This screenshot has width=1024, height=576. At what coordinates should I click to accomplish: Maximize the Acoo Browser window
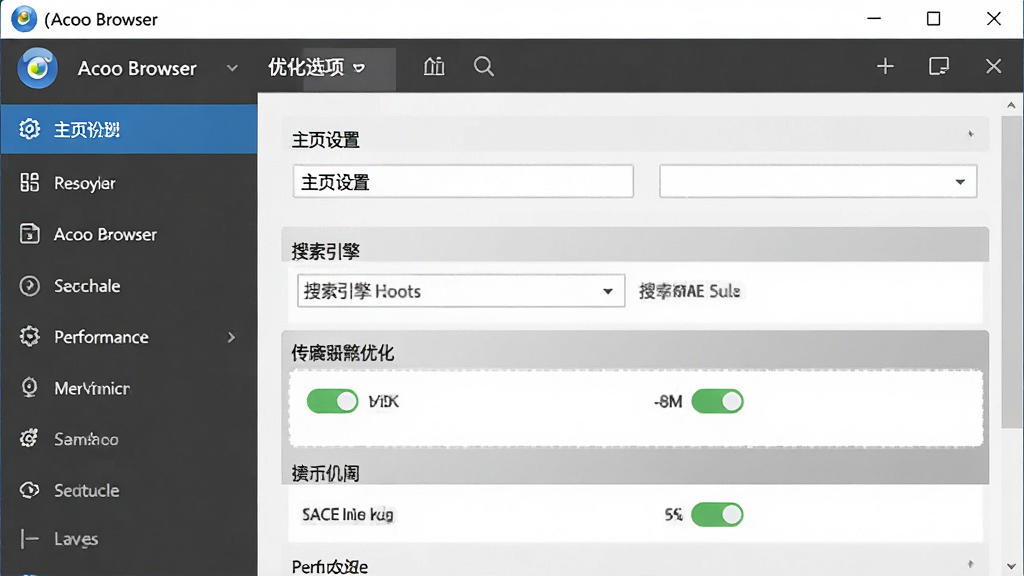[933, 18]
